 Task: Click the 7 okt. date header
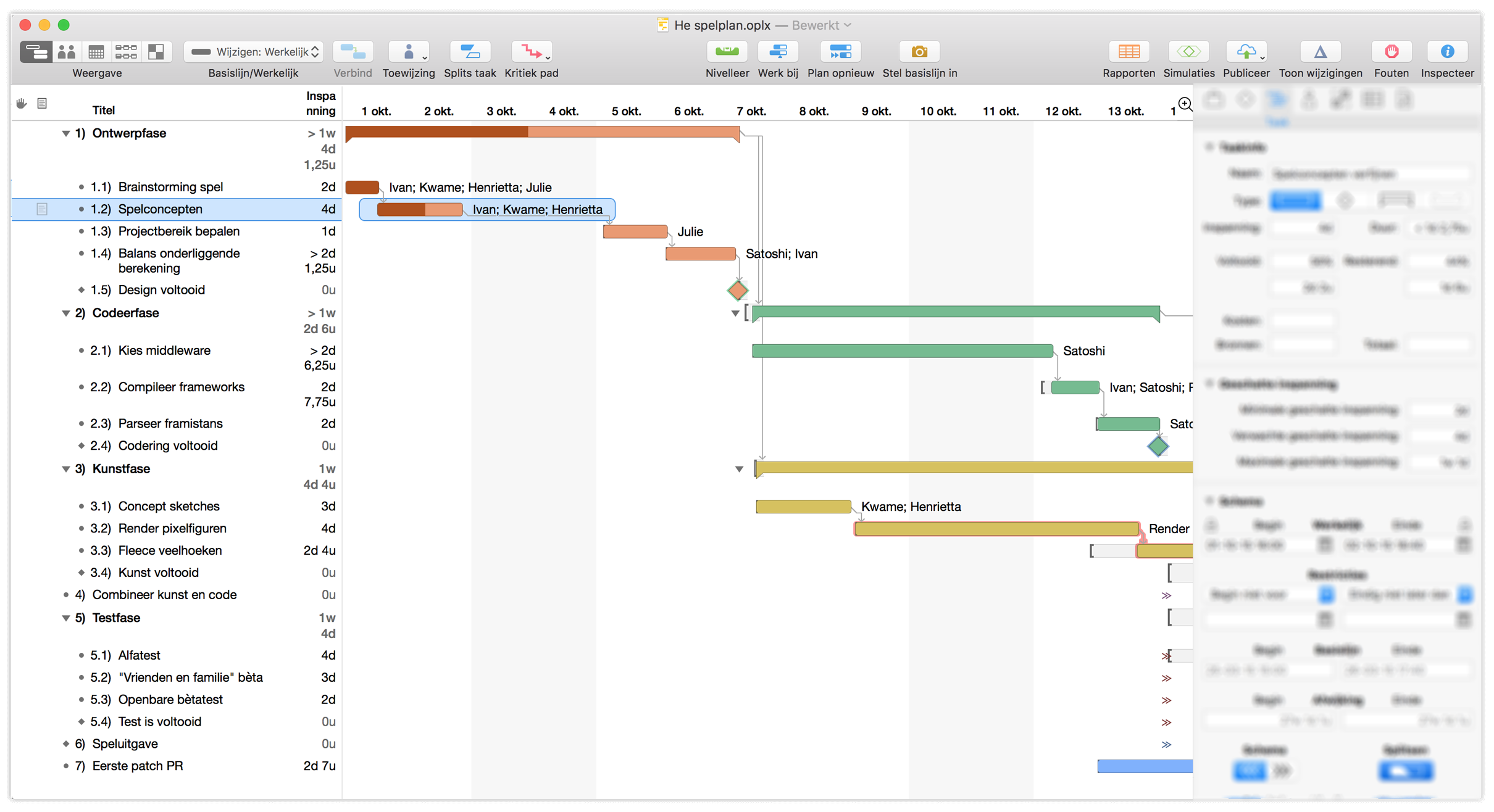coord(751,111)
